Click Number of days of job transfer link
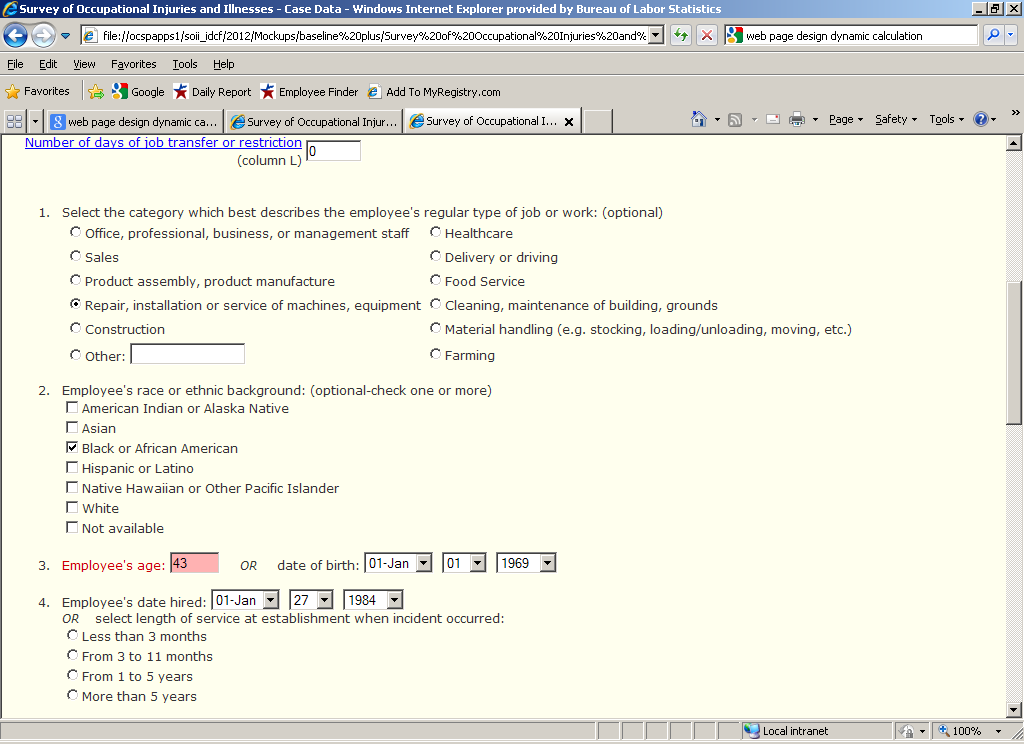Viewport: 1024px width, 744px height. click(163, 143)
